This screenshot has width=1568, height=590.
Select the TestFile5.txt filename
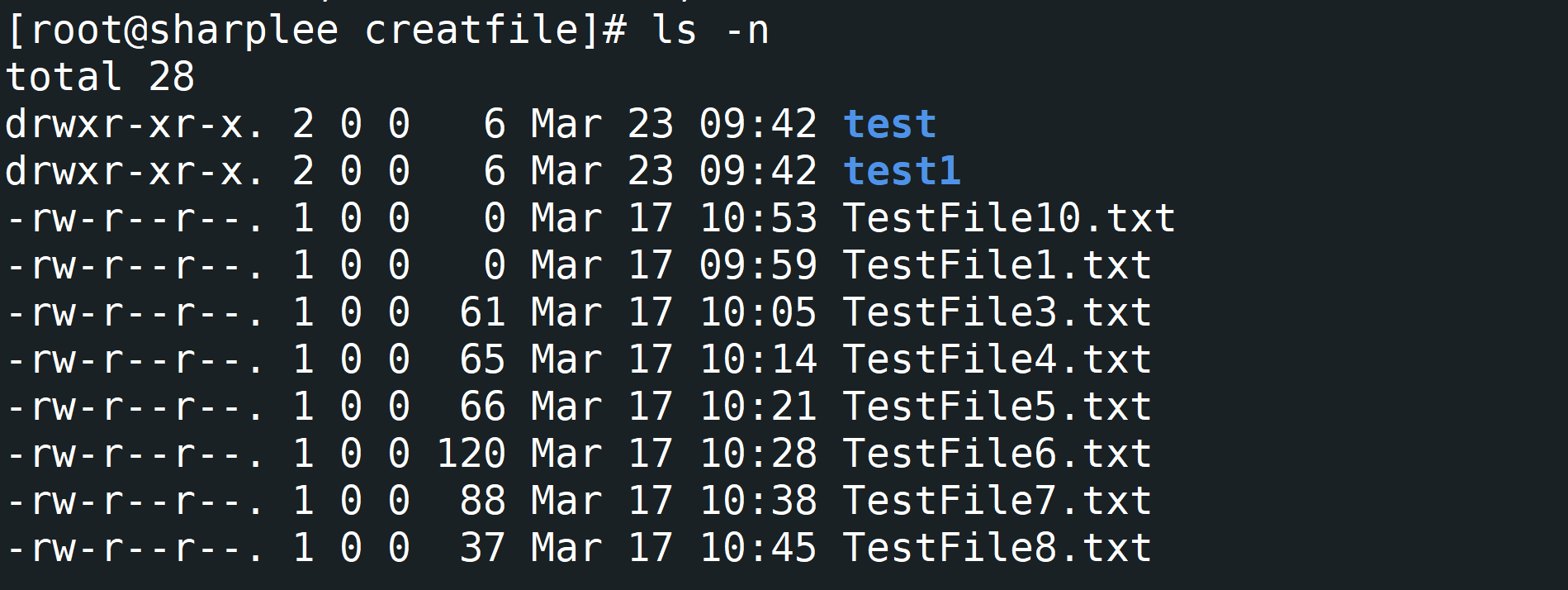point(997,407)
